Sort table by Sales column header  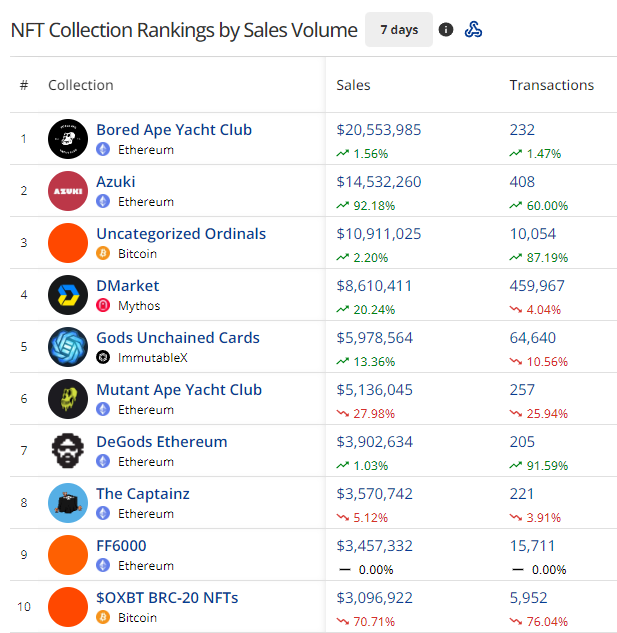click(x=353, y=85)
